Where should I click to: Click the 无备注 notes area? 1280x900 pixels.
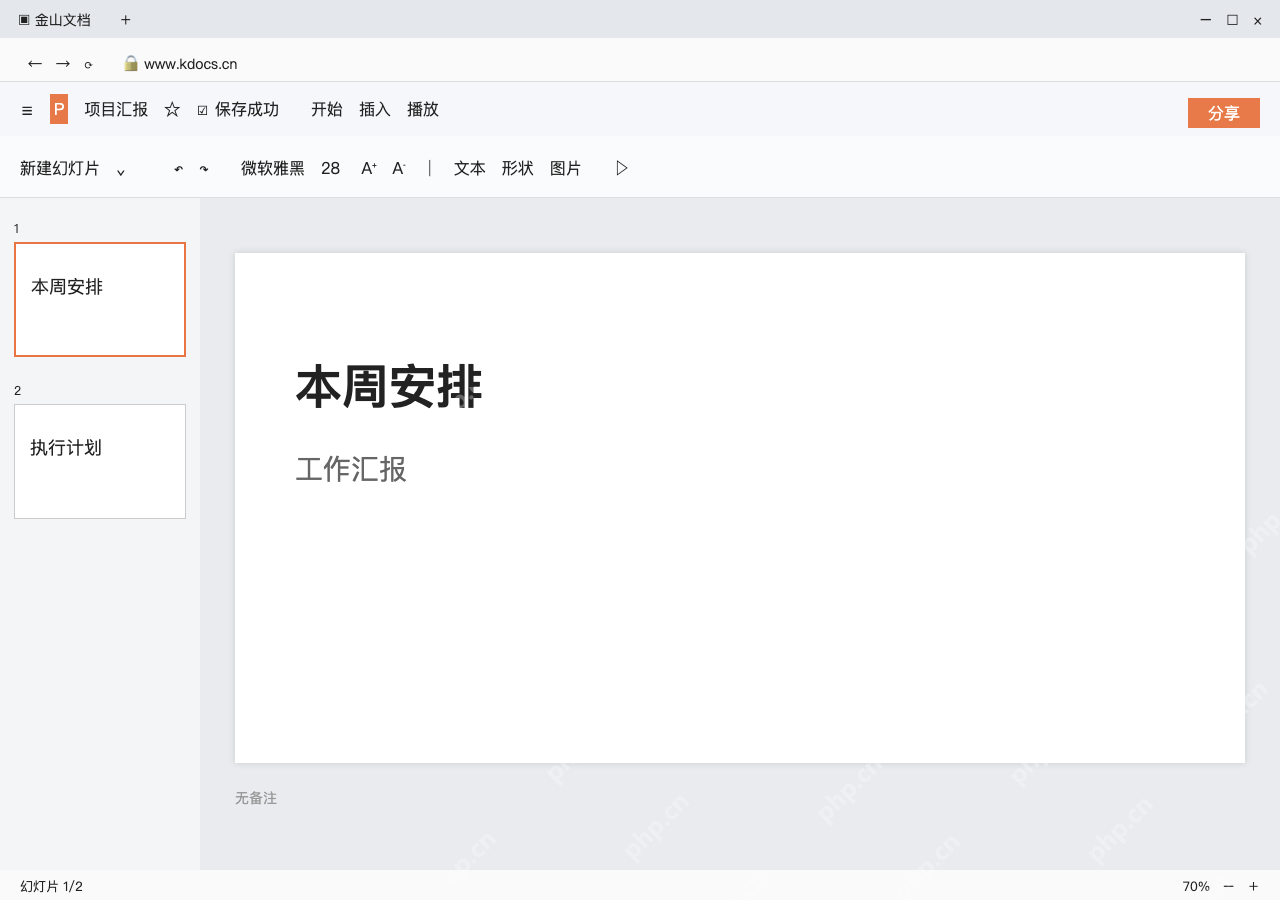point(256,798)
